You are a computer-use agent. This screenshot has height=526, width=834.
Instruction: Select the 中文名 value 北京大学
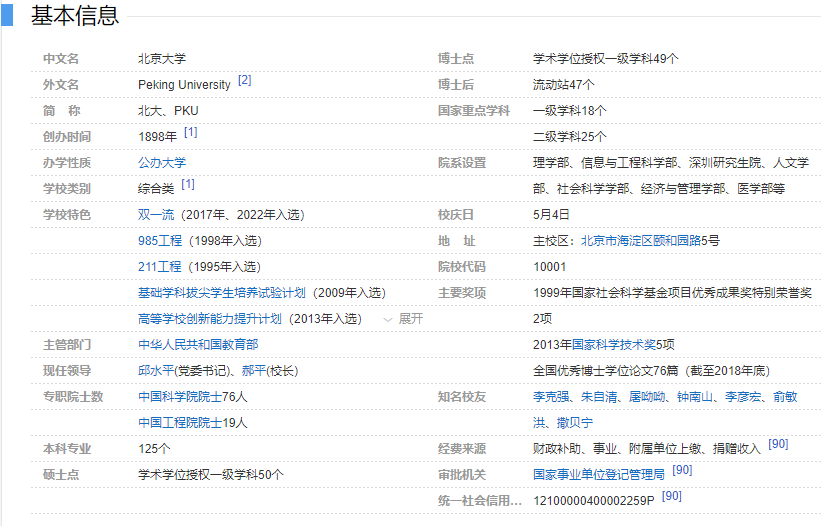tap(162, 59)
